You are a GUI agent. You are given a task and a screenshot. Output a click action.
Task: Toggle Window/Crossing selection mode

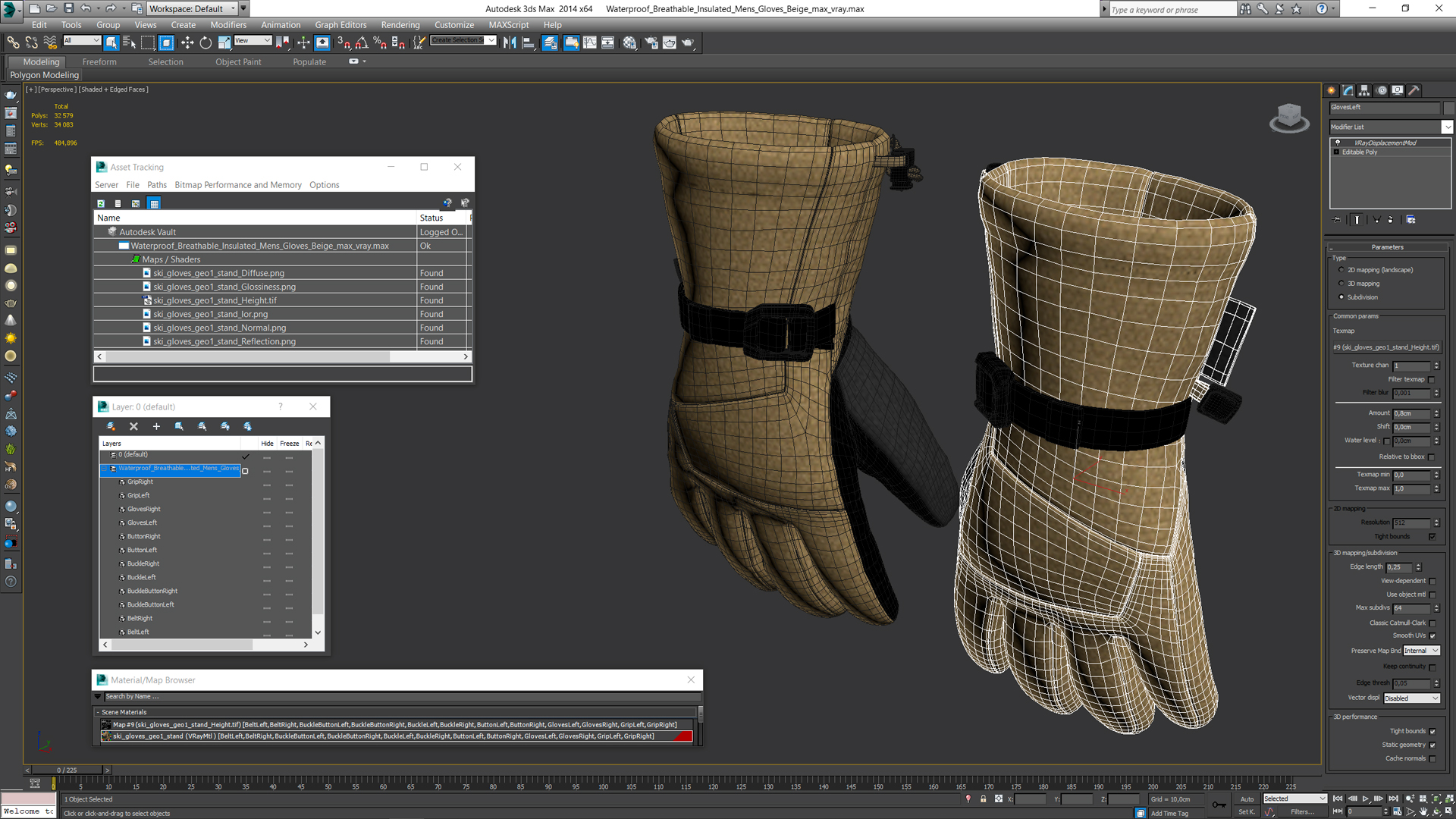coord(166,43)
